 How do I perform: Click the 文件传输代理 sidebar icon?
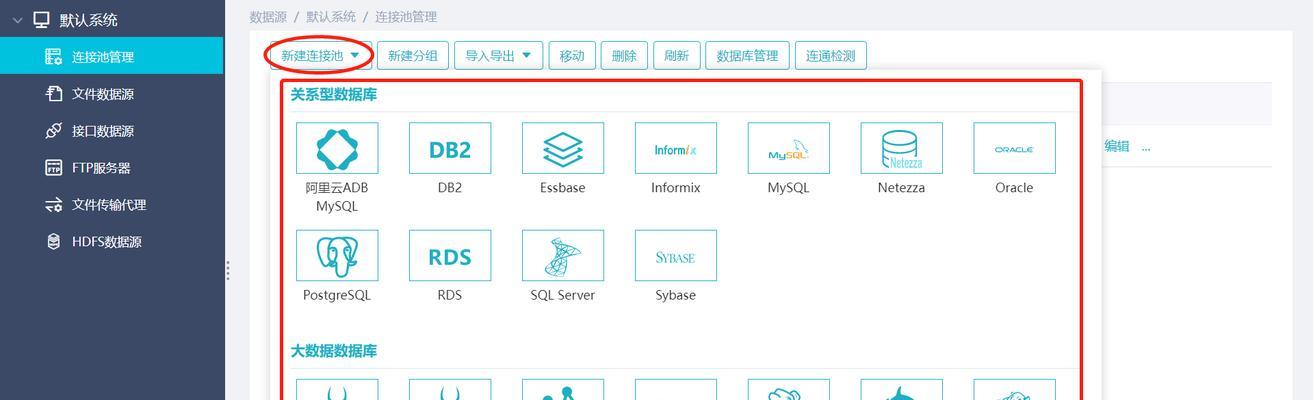(x=54, y=205)
